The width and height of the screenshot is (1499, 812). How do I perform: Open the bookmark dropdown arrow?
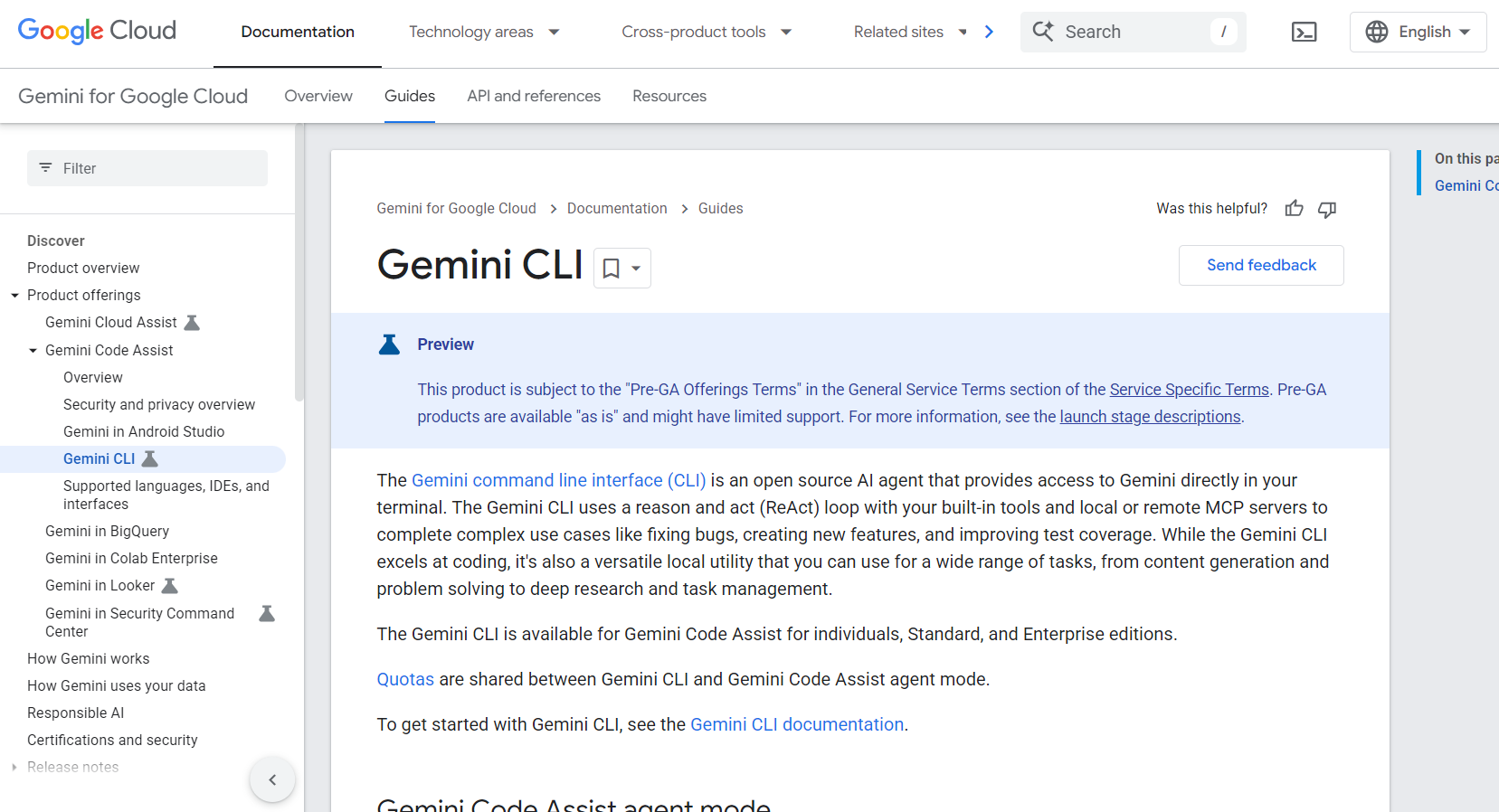coord(636,269)
